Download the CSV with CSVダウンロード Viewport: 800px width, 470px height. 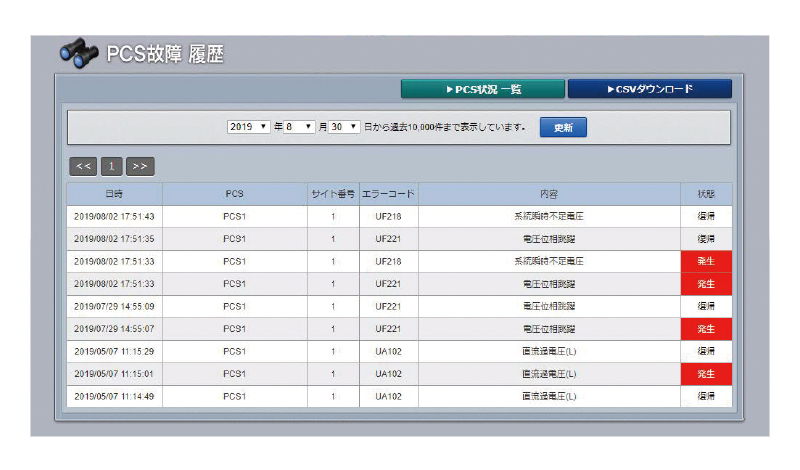tap(649, 89)
